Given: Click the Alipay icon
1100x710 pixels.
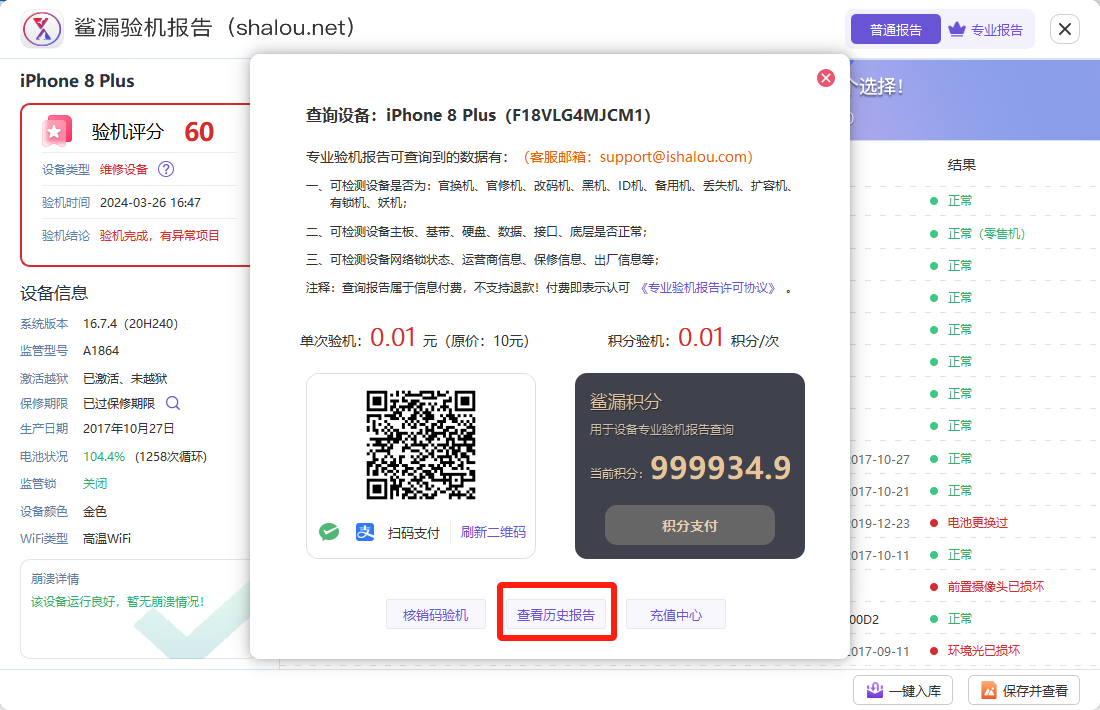Looking at the screenshot, I should coord(365,532).
